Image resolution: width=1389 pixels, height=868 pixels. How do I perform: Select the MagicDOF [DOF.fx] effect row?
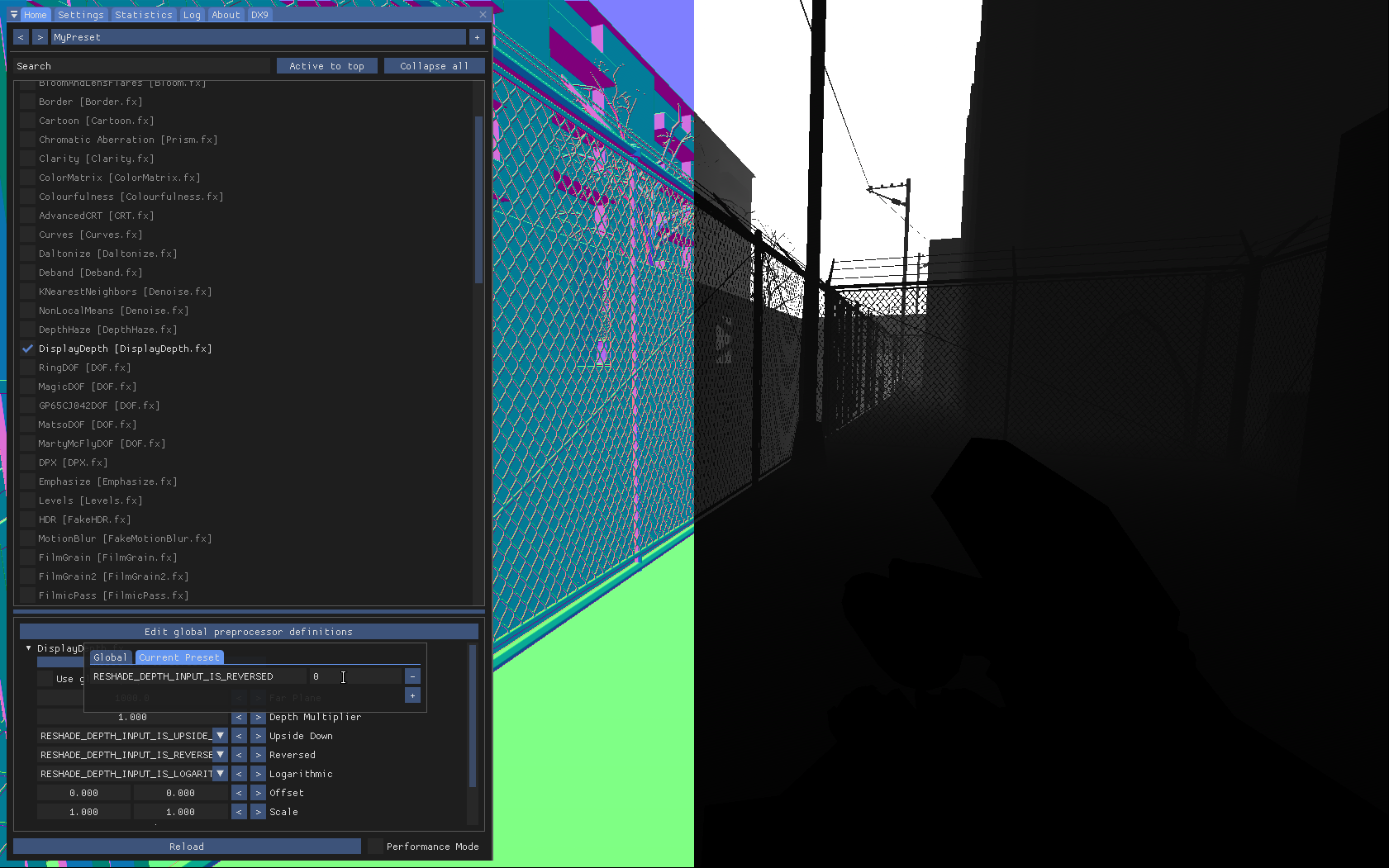pyautogui.click(x=88, y=387)
